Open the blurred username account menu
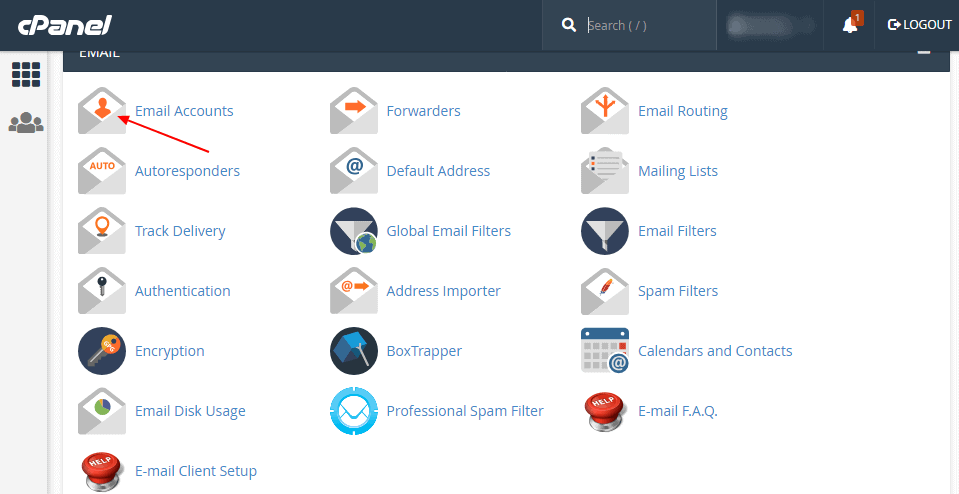The height and width of the screenshot is (494, 959). click(771, 25)
